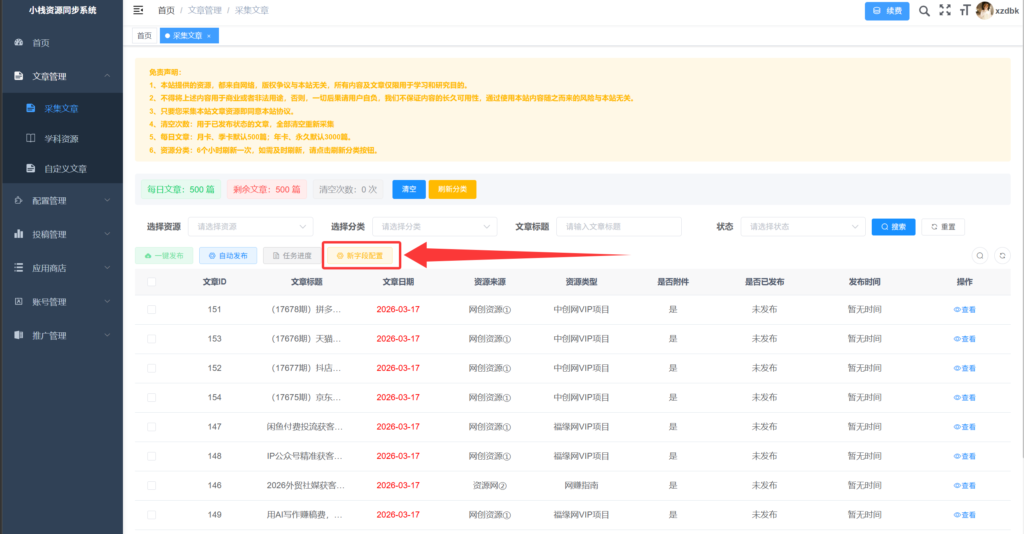This screenshot has height=534, width=1024.
Task: Open 学科资源 in the sidebar
Action: [x=61, y=138]
